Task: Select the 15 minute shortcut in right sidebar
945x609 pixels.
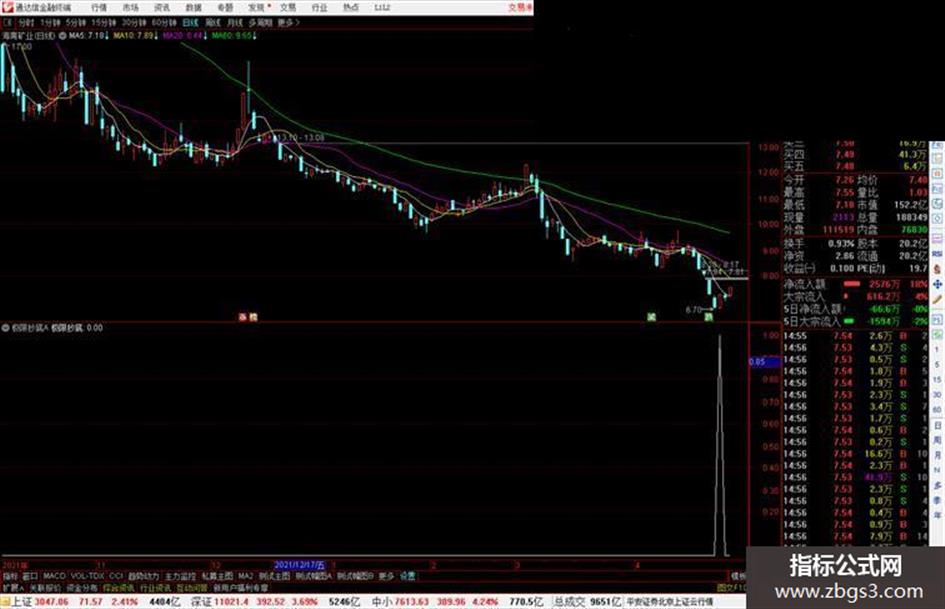Action: [x=937, y=380]
